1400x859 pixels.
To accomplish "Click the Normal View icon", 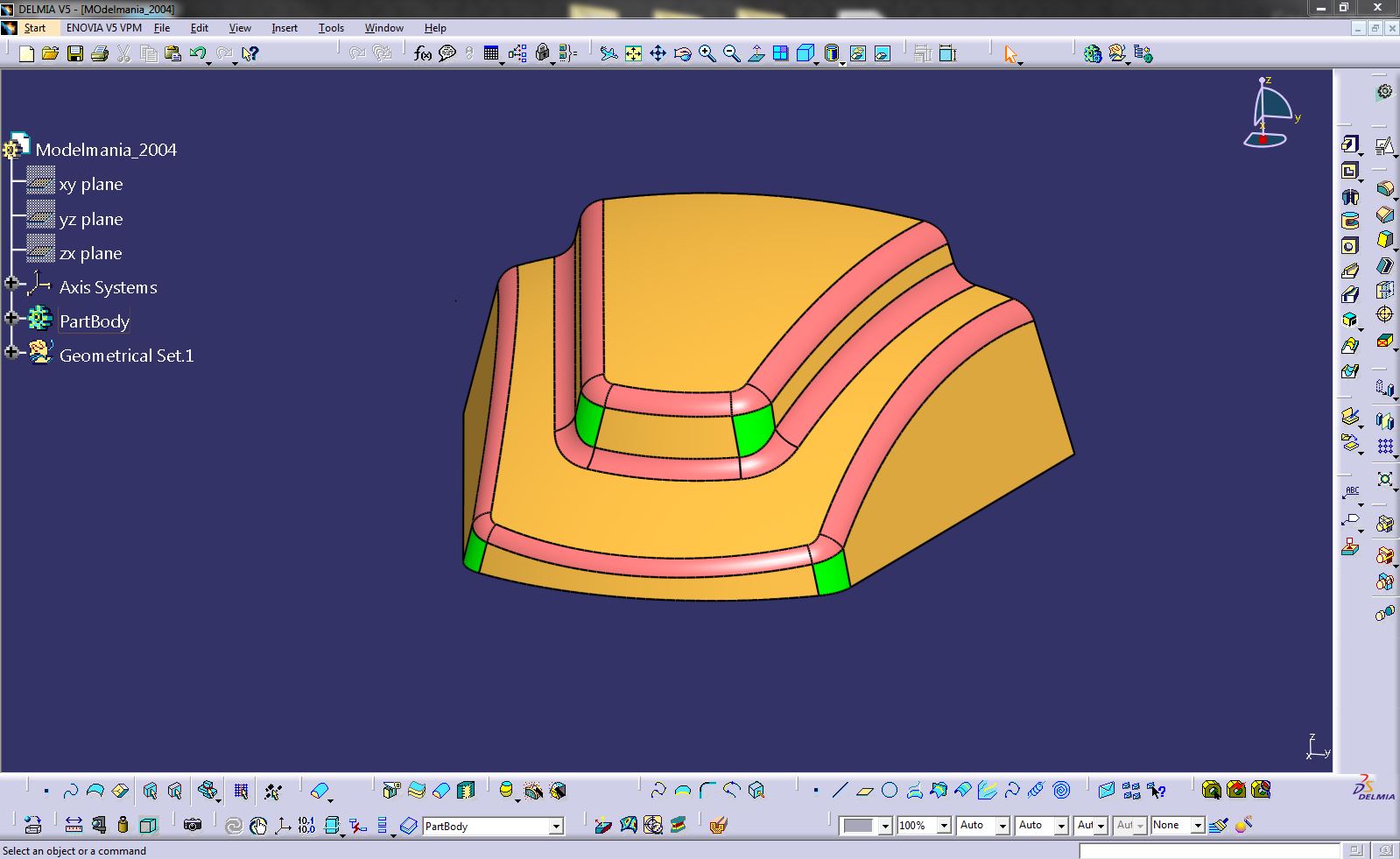I will point(756,53).
